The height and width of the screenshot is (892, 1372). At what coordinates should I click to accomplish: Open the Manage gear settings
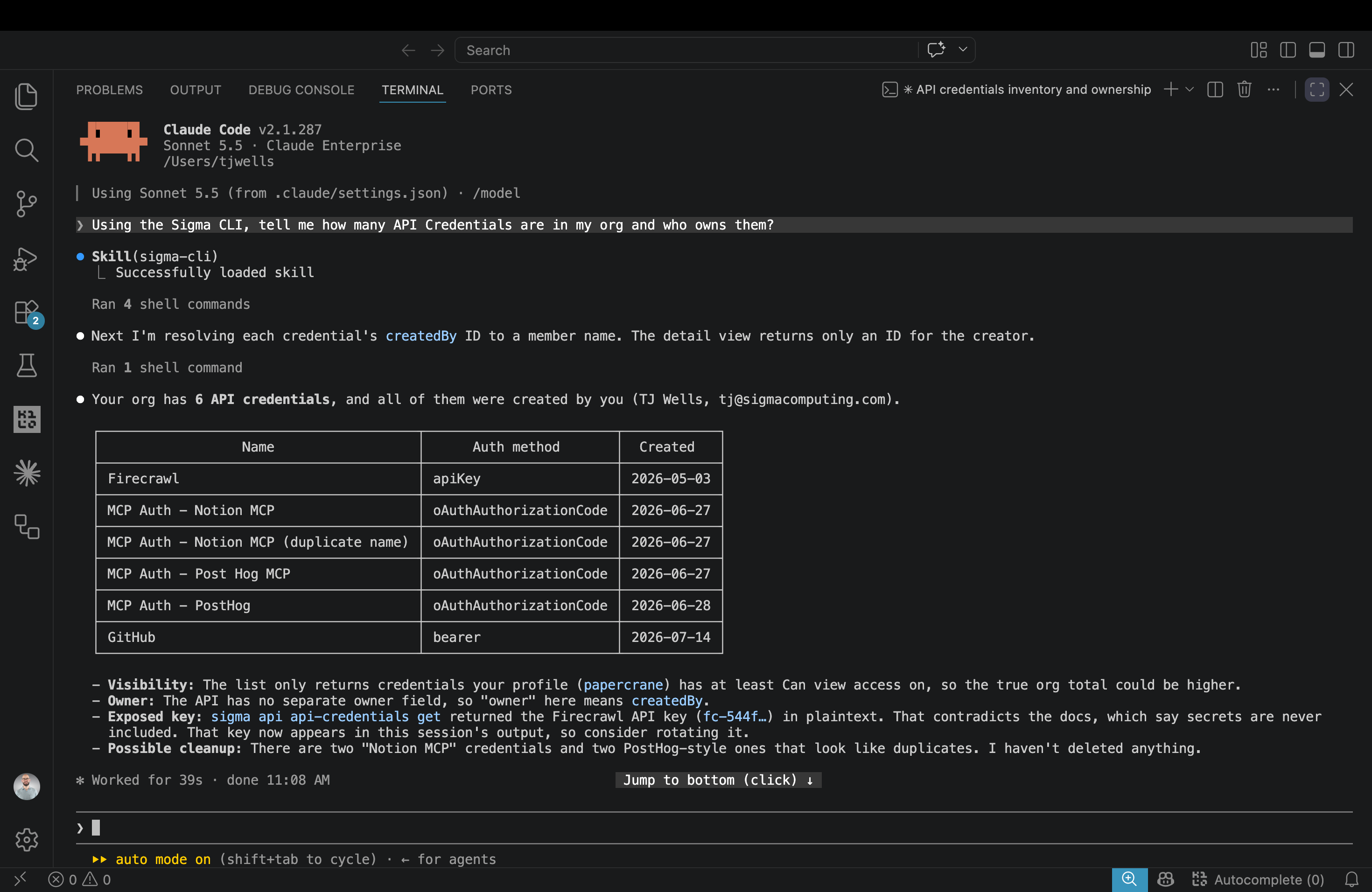tap(27, 840)
